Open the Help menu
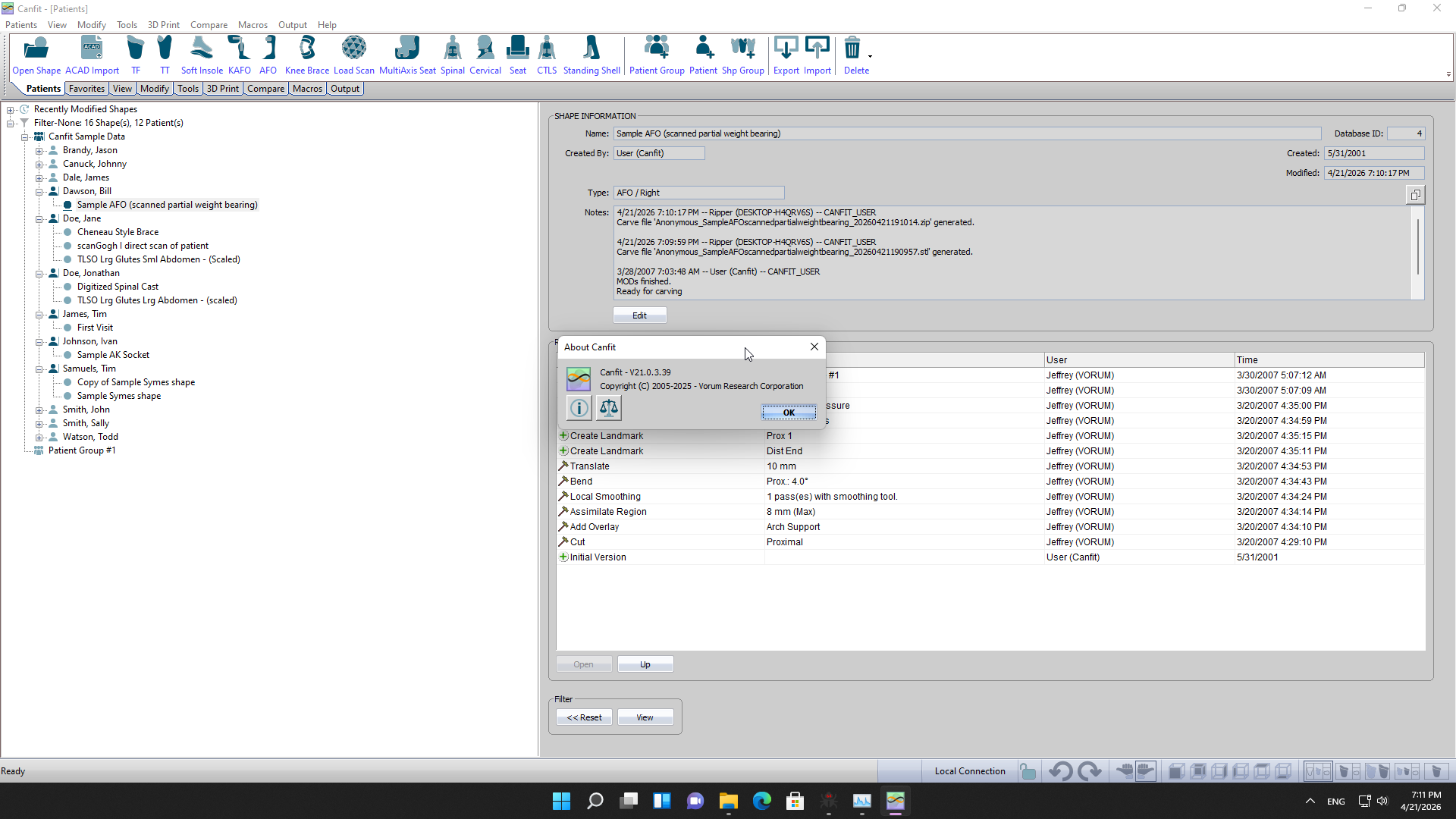Image resolution: width=1456 pixels, height=819 pixels. tap(327, 25)
